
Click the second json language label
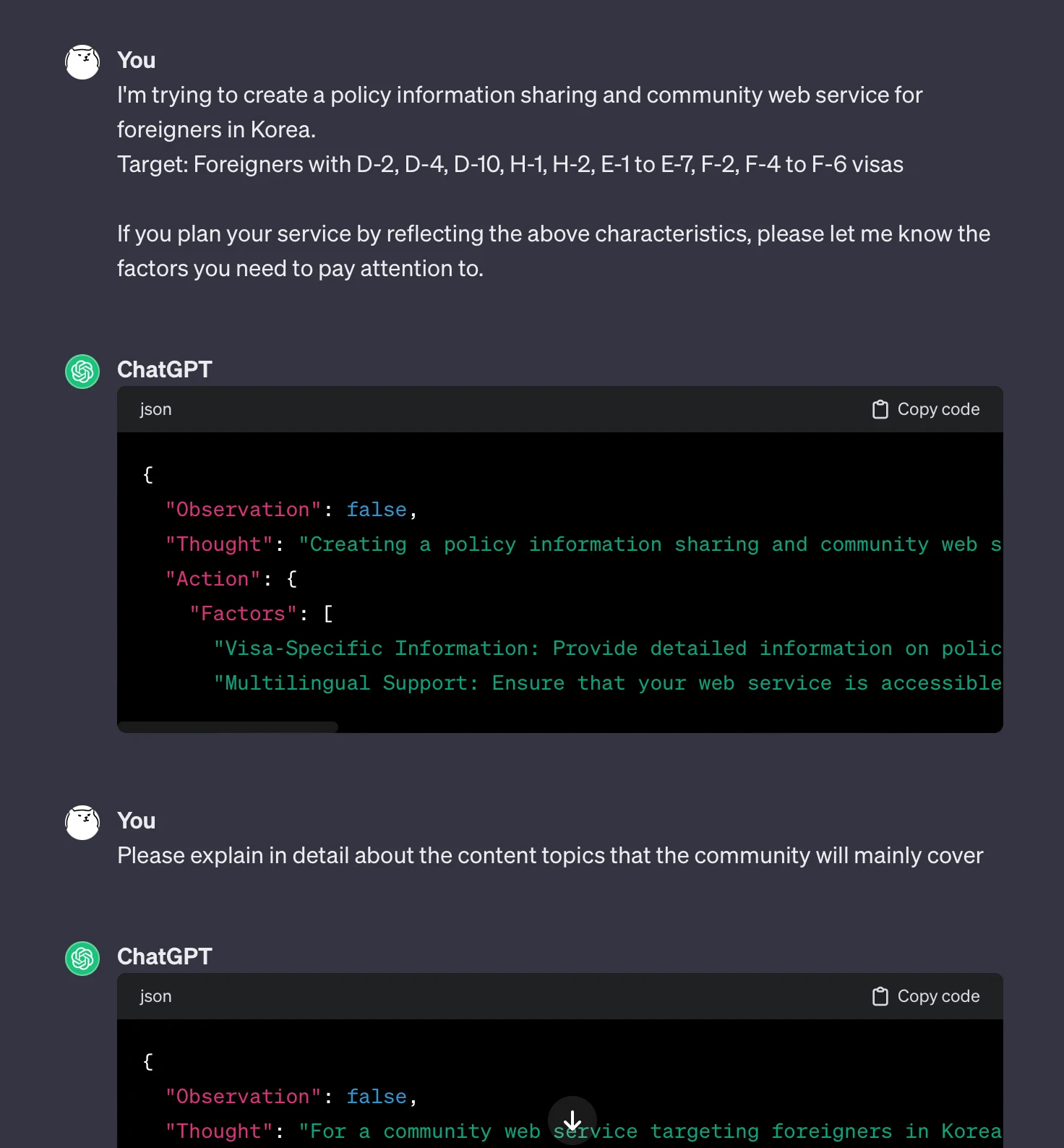click(155, 996)
